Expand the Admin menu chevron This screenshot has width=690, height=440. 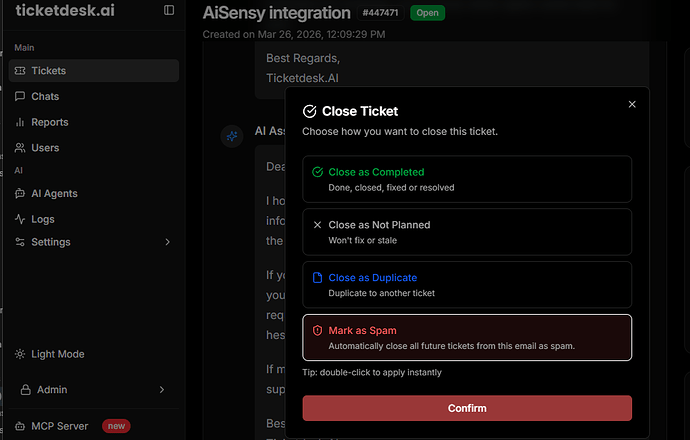161,390
